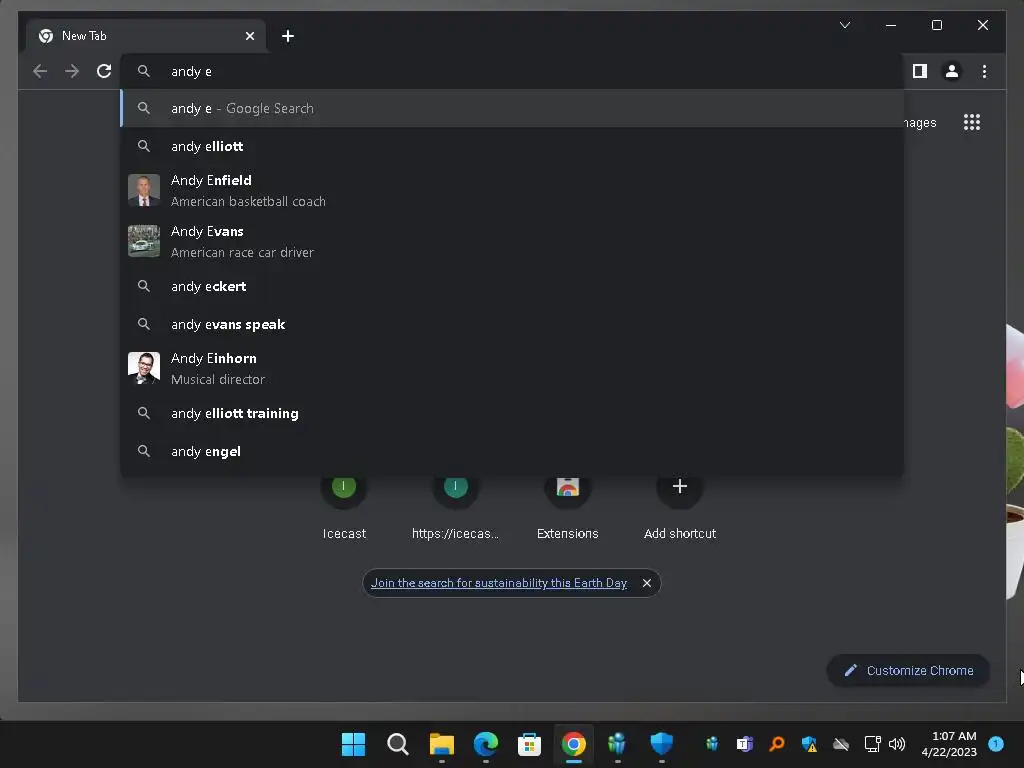Close the New Tab tab
Image resolution: width=1024 pixels, height=768 pixels.
point(249,36)
